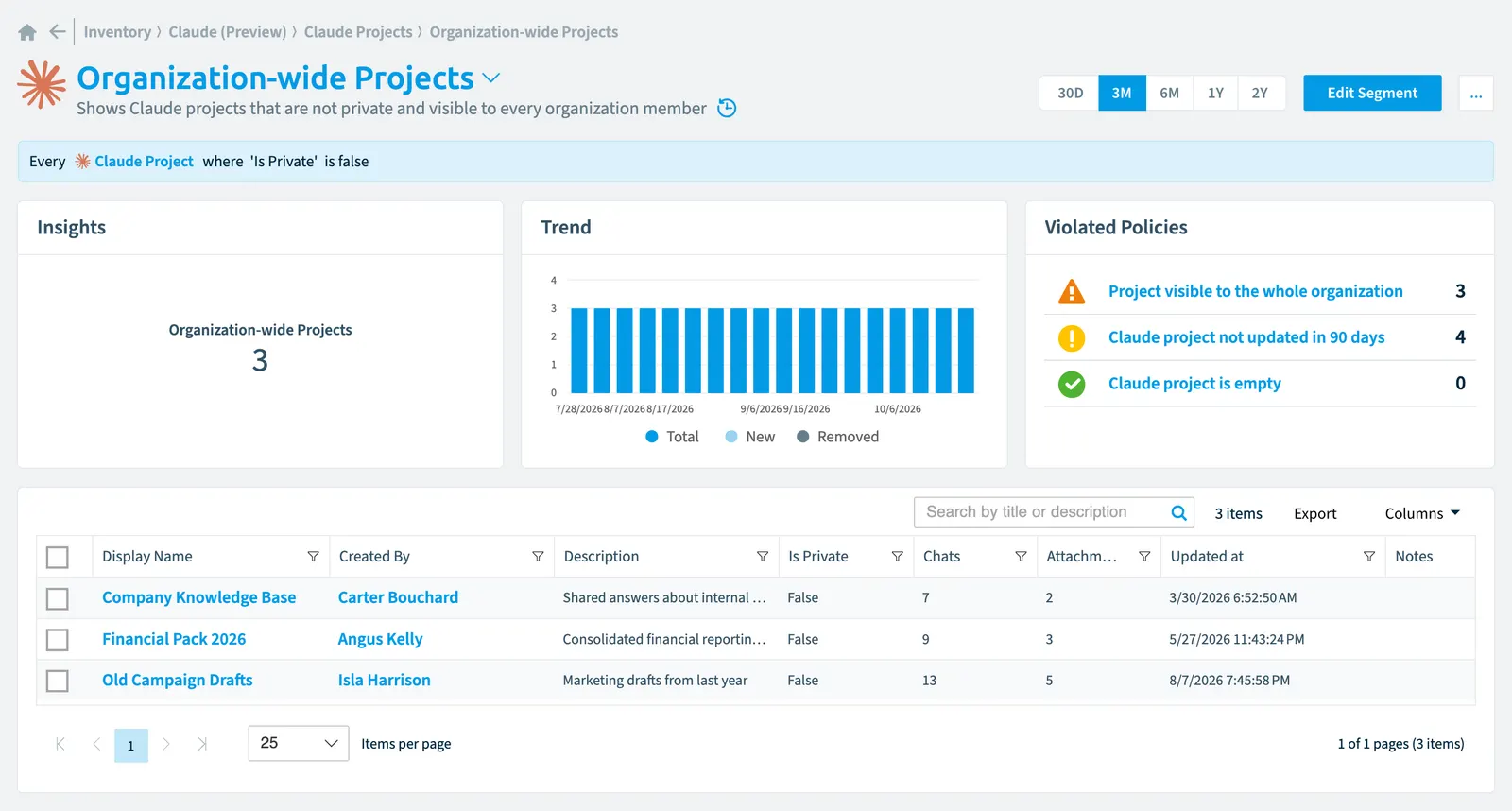
Task: Click the Edit Segment button
Action: [1372, 93]
